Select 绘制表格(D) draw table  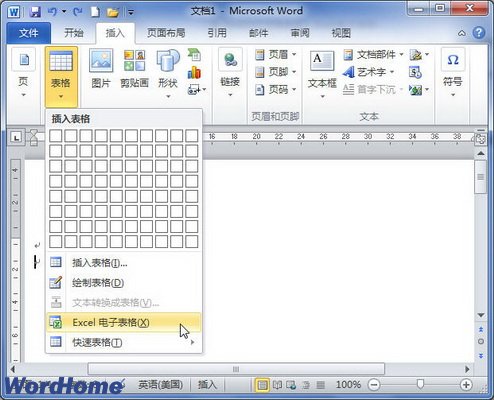point(124,283)
